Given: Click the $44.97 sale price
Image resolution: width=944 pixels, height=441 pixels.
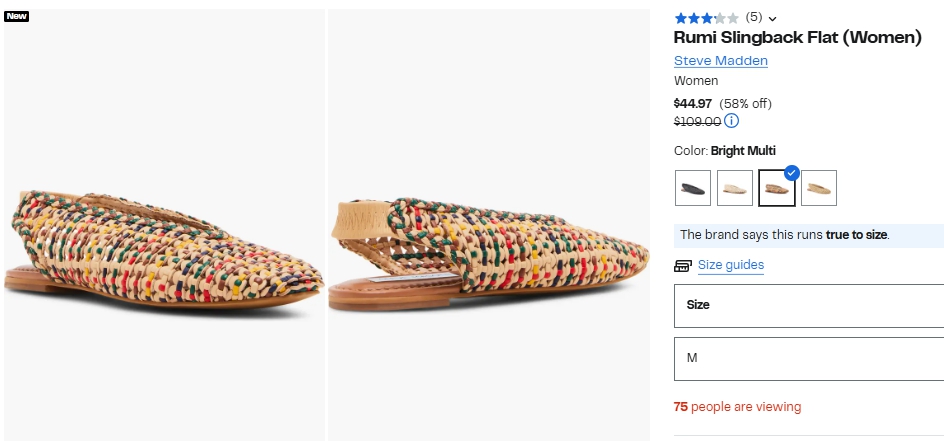Looking at the screenshot, I should [x=692, y=103].
